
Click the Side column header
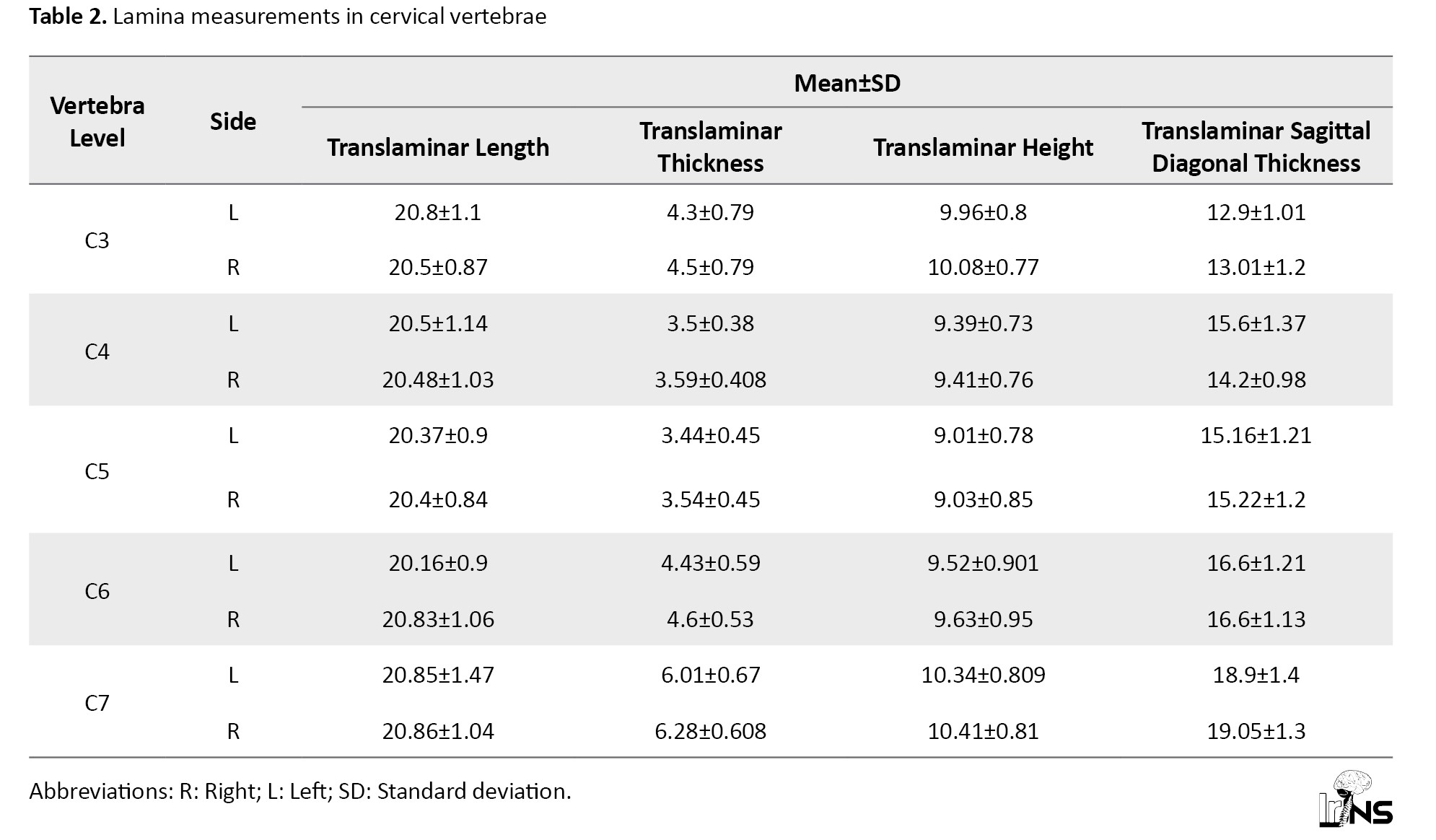tap(232, 121)
